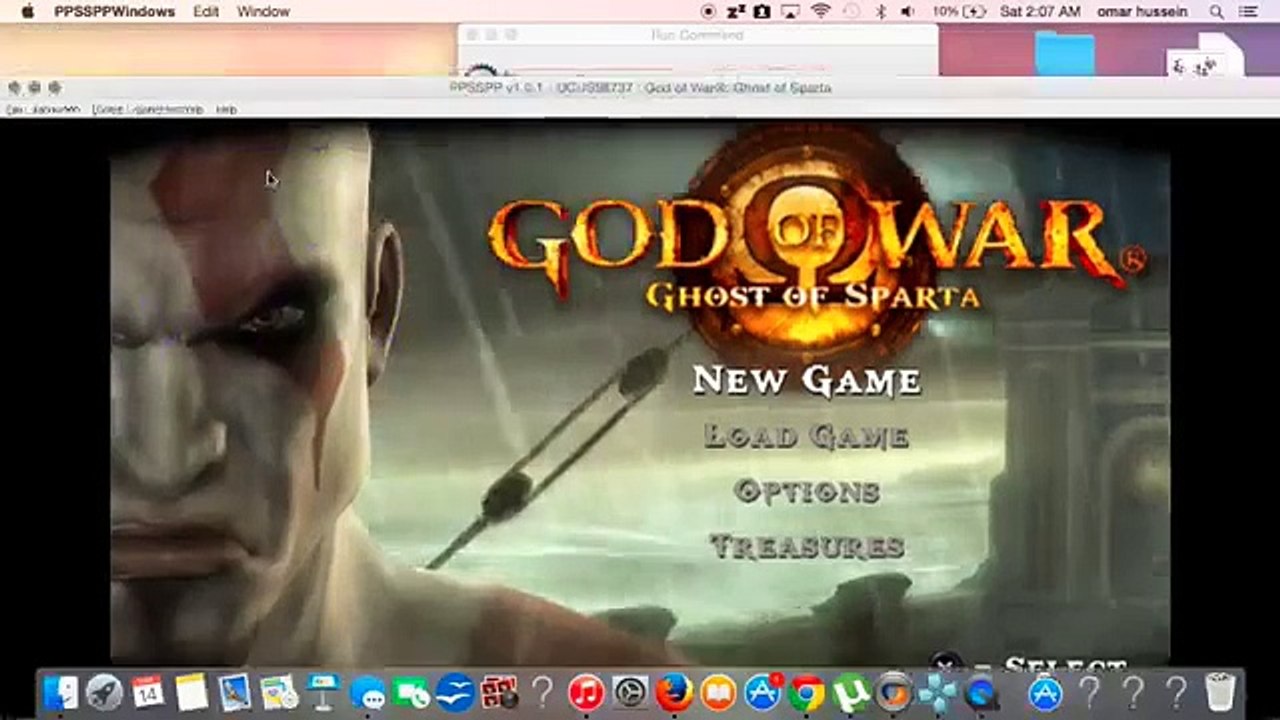
Task: Open Calendar from the dock
Action: (x=148, y=692)
